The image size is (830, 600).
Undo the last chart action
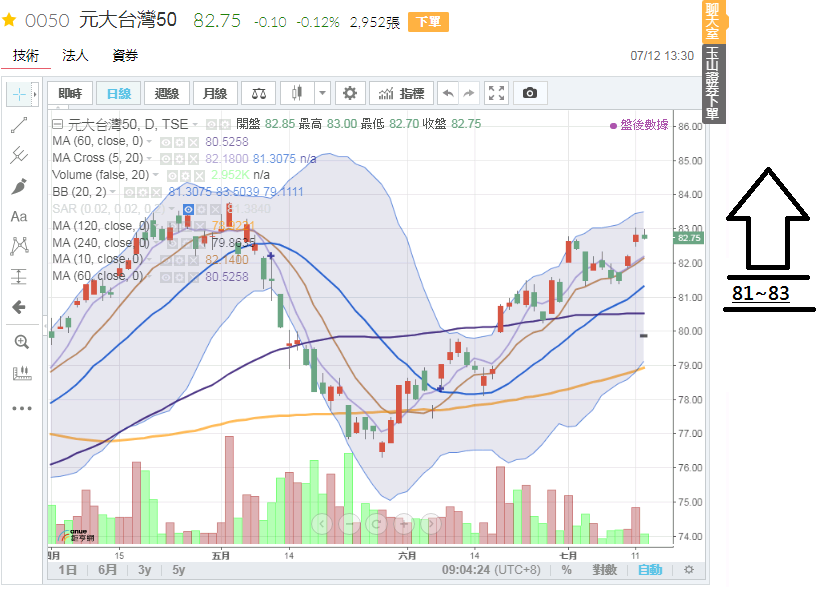(x=448, y=94)
